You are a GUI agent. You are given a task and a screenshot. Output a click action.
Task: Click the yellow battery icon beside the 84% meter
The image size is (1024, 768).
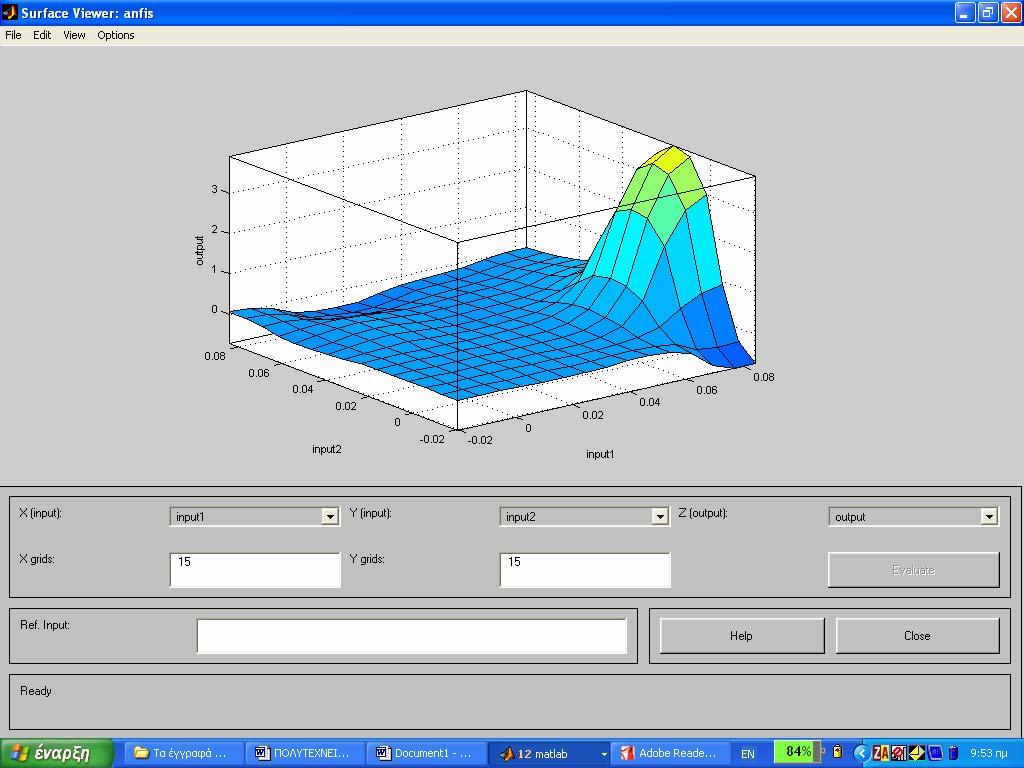(x=838, y=752)
